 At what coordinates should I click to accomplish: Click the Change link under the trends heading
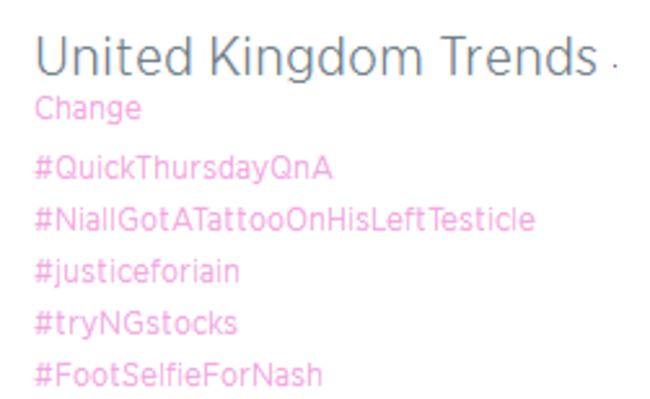pos(88,109)
